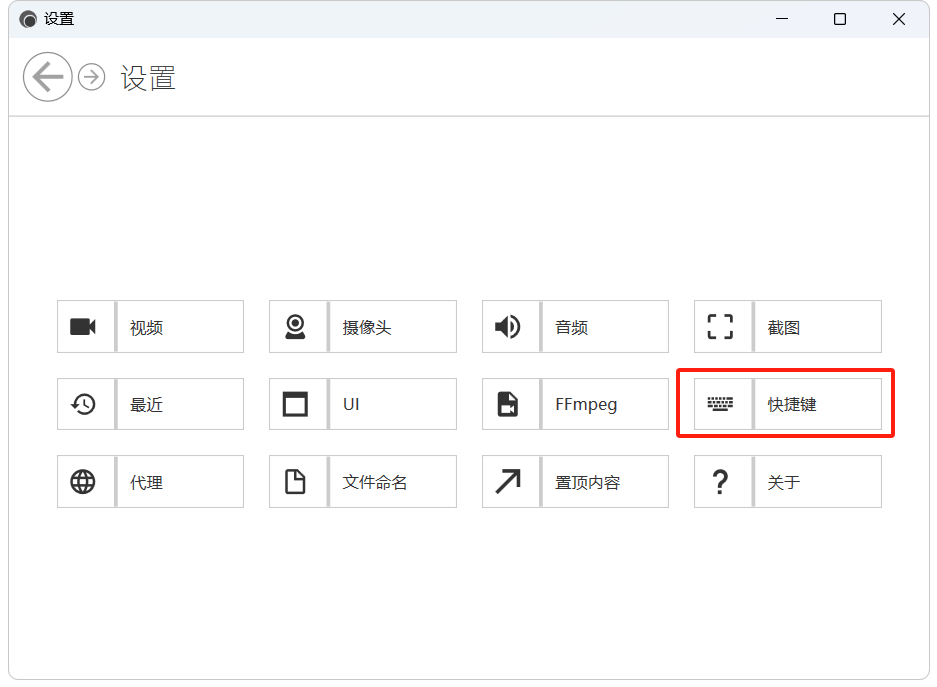Click the overlay arrow icon
This screenshot has width=937, height=687.
point(508,482)
